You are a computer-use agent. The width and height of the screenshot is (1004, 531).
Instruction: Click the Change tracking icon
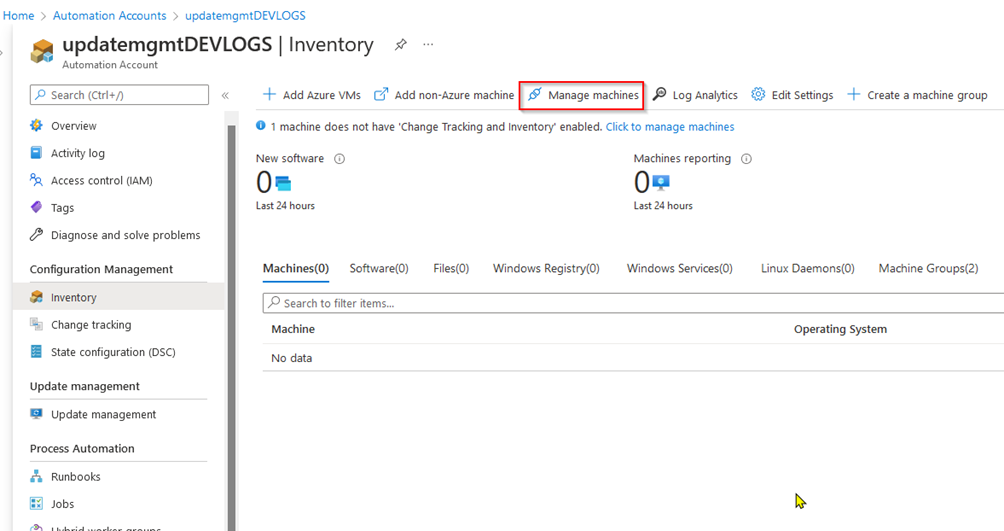pyautogui.click(x=36, y=324)
